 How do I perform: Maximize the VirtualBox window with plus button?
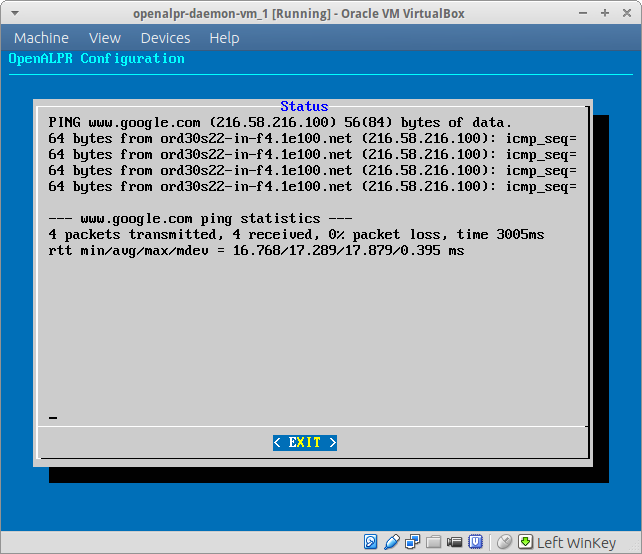(605, 13)
